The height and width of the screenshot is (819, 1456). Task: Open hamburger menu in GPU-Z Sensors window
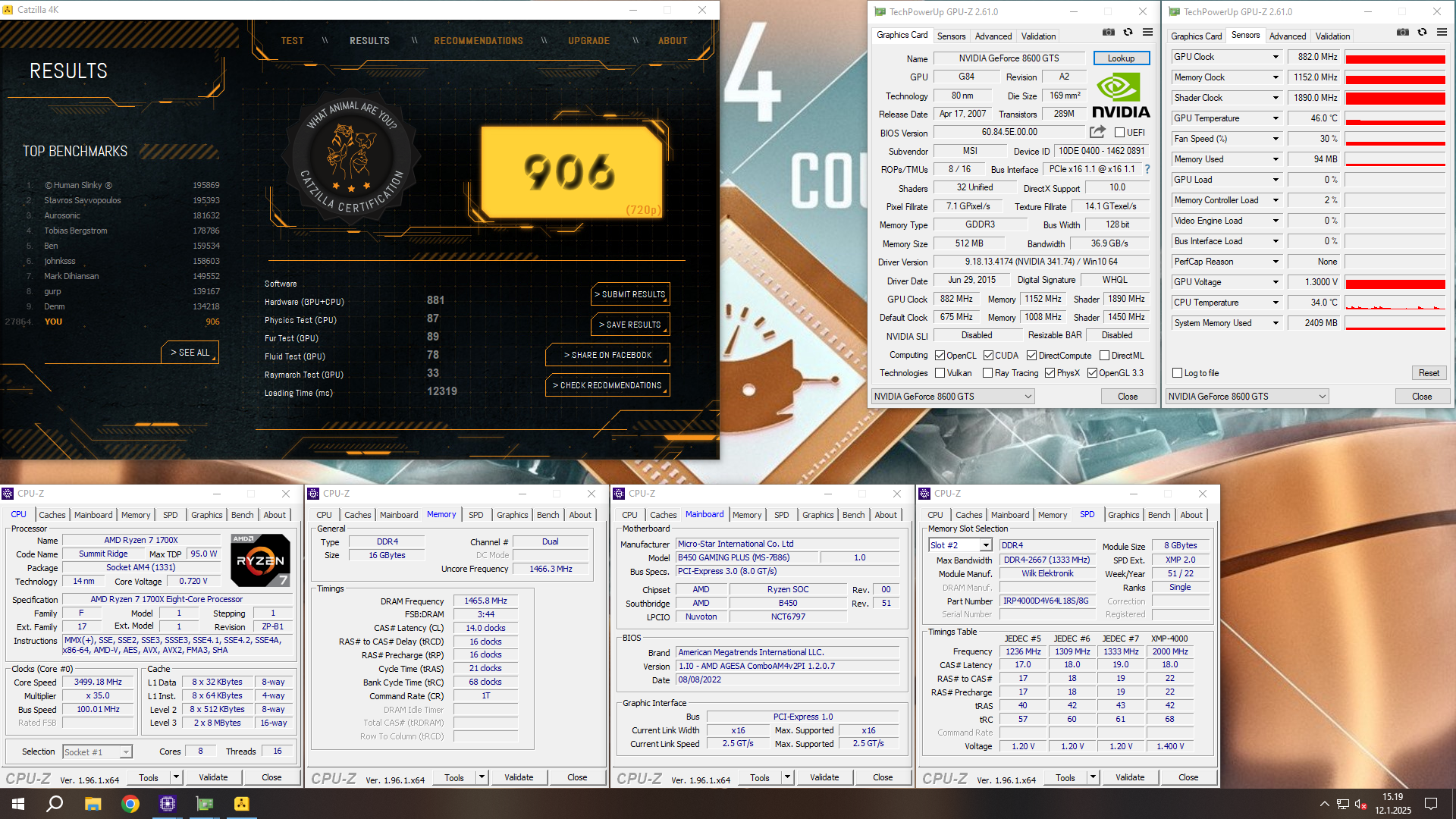coord(1442,33)
